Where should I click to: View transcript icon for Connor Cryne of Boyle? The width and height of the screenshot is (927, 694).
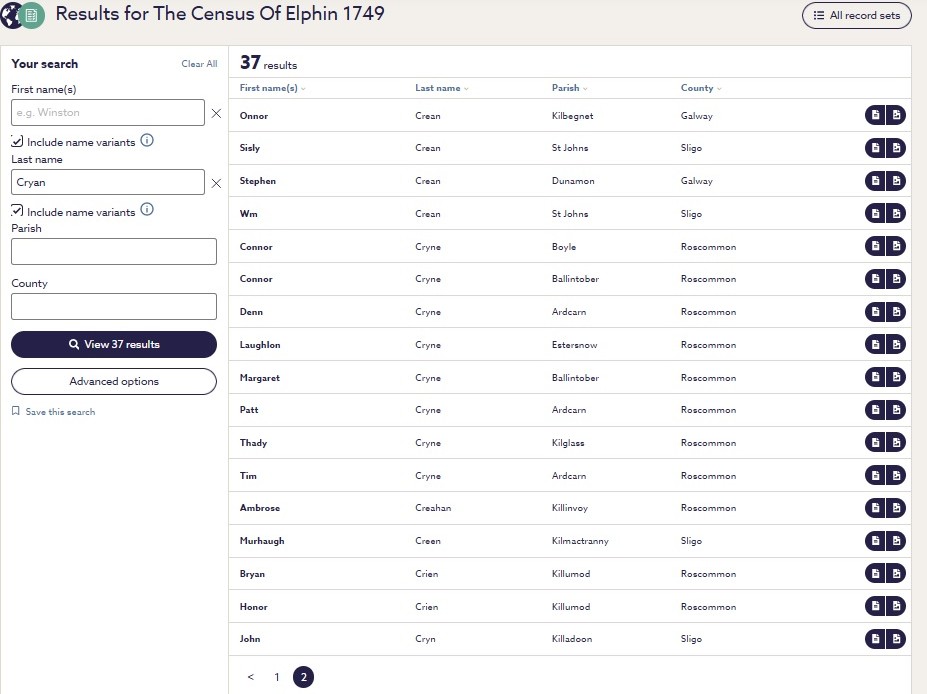pos(875,246)
